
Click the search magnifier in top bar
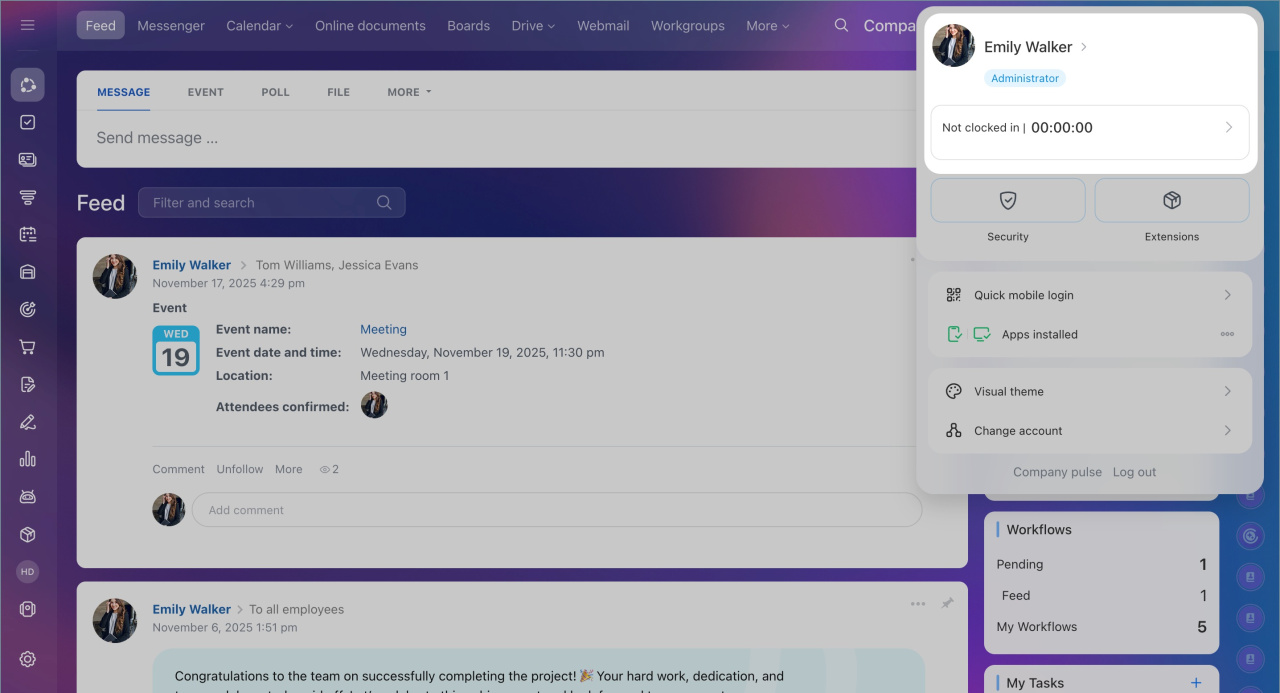pyautogui.click(x=842, y=26)
